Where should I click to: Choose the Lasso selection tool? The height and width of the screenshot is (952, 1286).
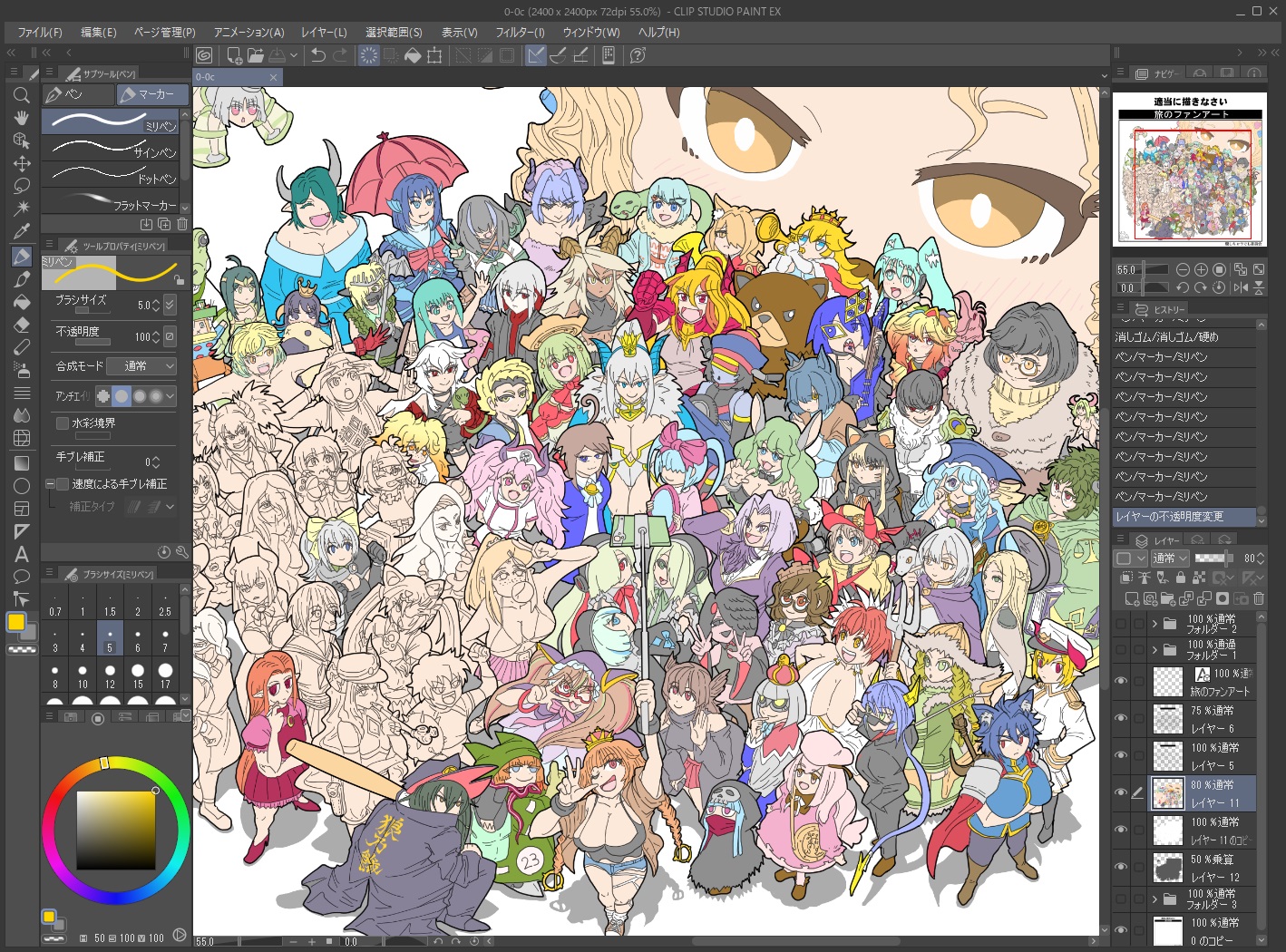pos(22,186)
